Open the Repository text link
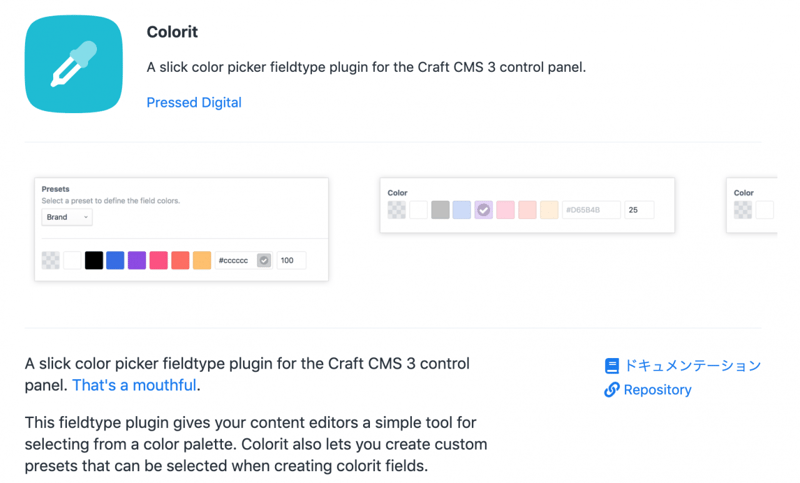Viewport: 800px width, 483px height. click(x=657, y=390)
